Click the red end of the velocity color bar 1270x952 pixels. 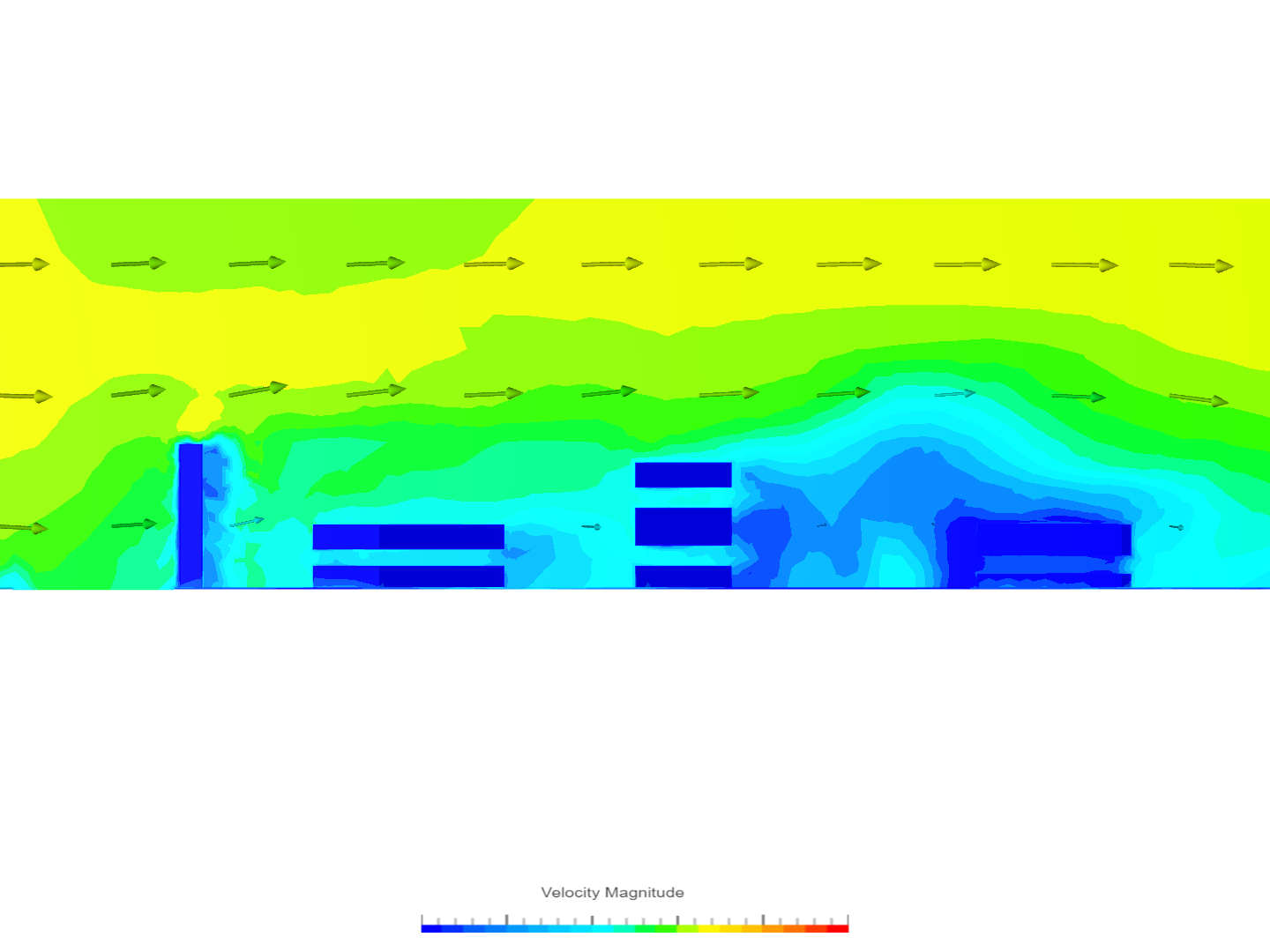click(x=838, y=928)
